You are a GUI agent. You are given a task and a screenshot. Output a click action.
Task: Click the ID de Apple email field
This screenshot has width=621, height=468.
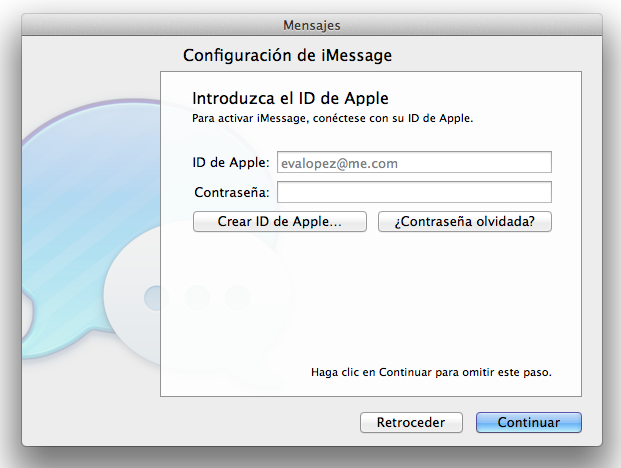pyautogui.click(x=414, y=162)
